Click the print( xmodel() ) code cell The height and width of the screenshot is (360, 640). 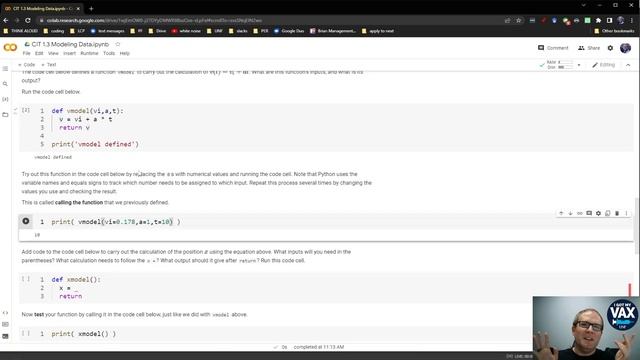(x=326, y=334)
